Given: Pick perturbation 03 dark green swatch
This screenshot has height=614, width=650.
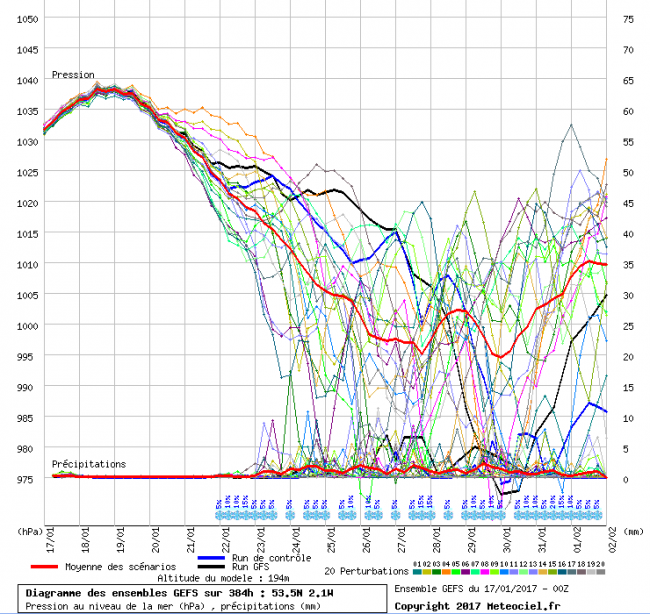Looking at the screenshot, I should [437, 572].
